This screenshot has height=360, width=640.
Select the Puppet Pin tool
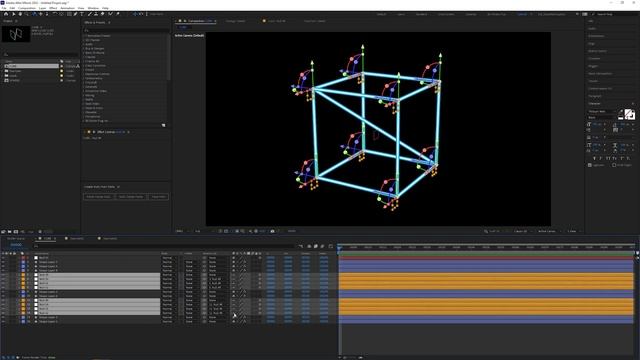pos(118,14)
